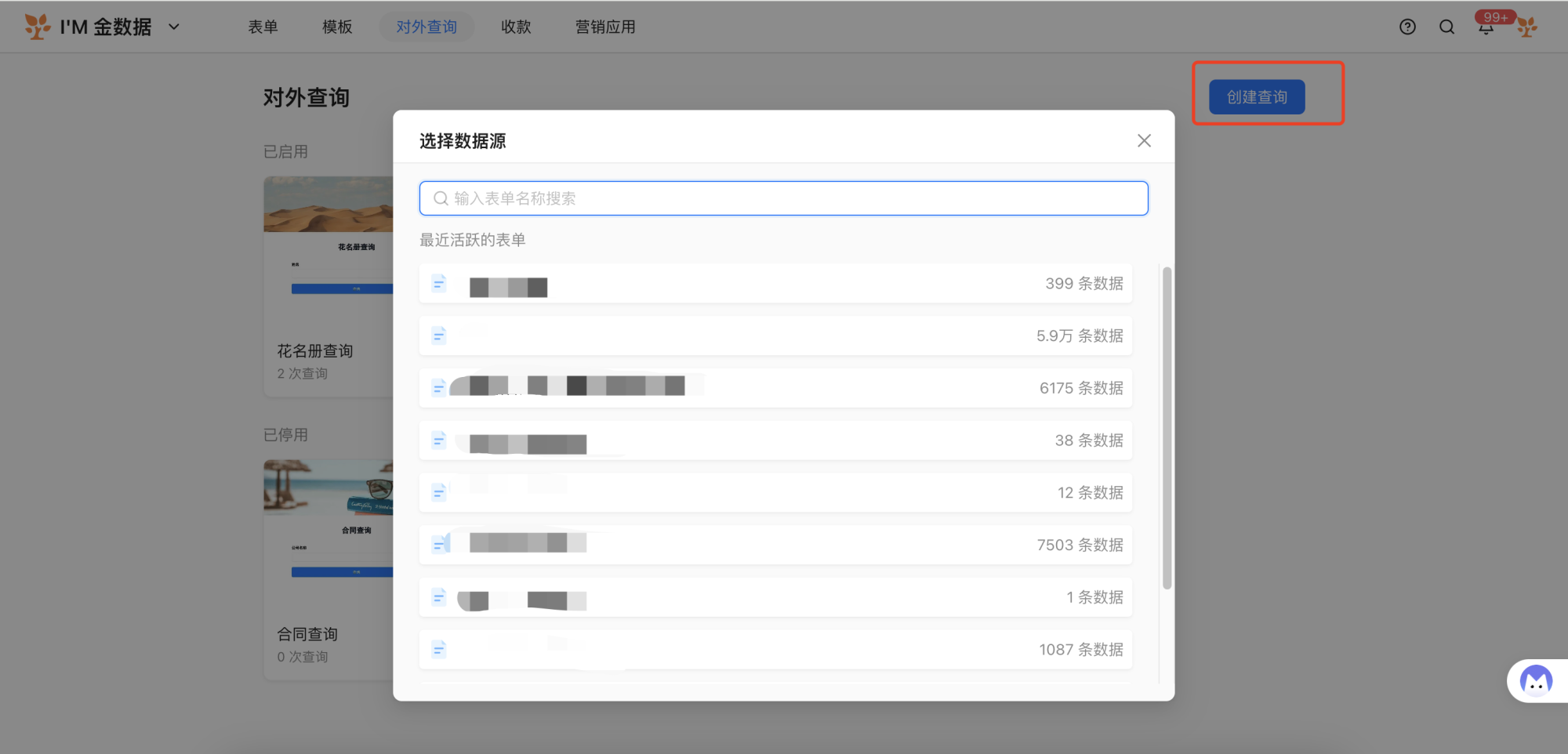Open the help question-mark icon
Viewport: 1568px width, 754px height.
[1407, 27]
